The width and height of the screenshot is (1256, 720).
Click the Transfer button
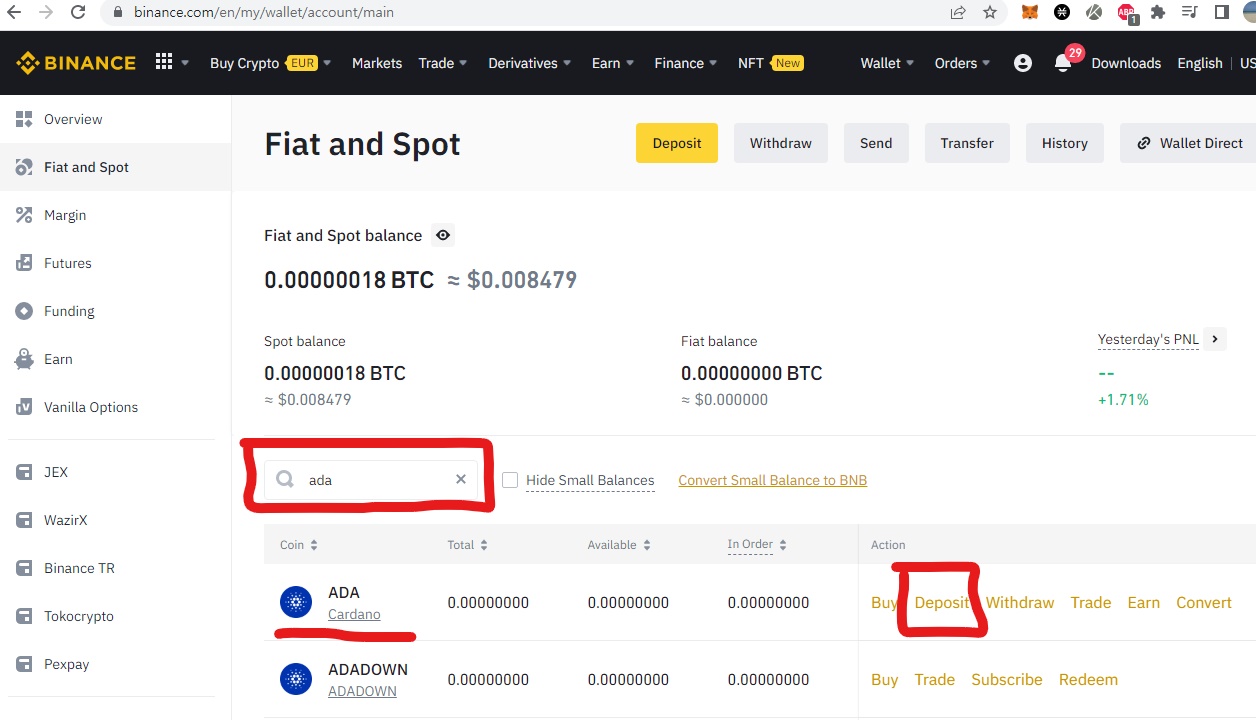pyautogui.click(x=967, y=143)
